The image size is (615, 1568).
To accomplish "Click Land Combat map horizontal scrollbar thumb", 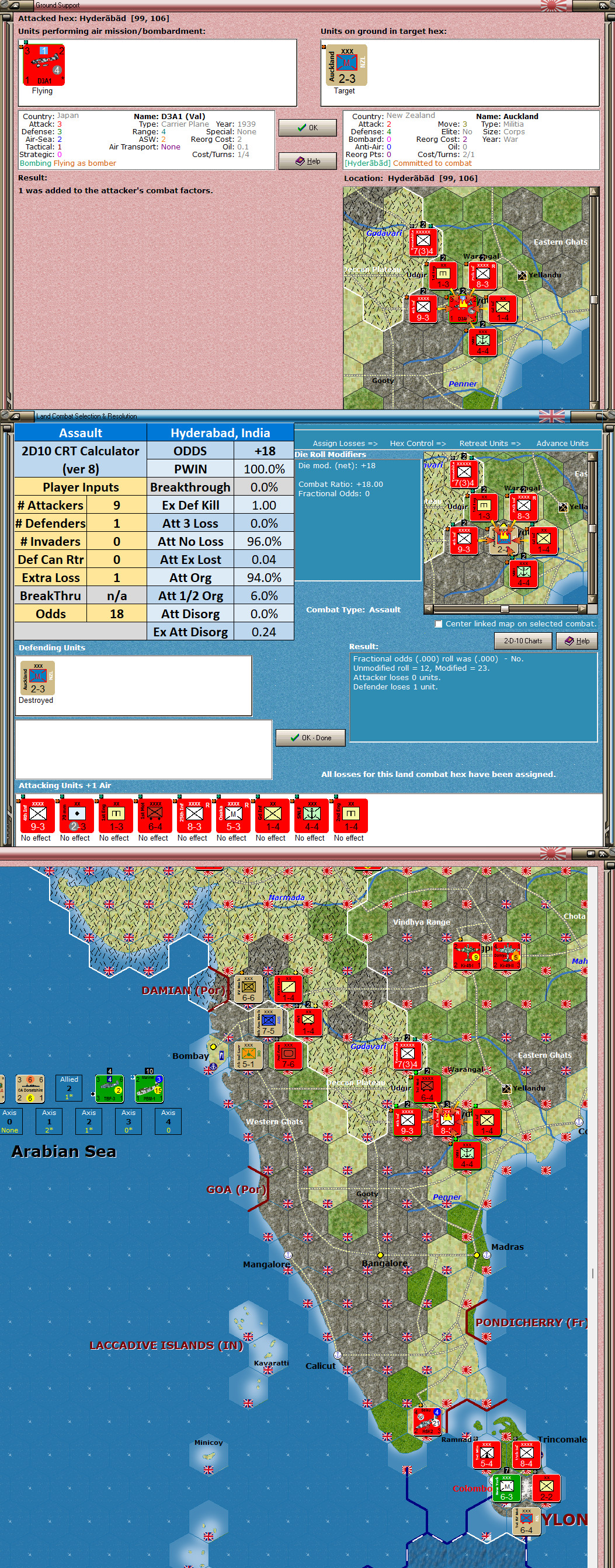I will point(504,609).
